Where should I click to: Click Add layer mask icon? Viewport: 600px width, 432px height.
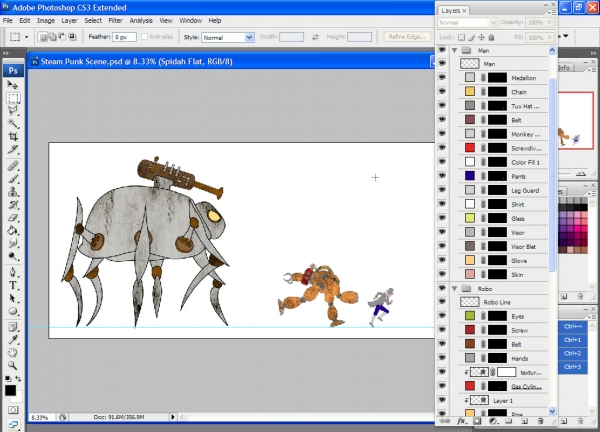(x=477, y=421)
